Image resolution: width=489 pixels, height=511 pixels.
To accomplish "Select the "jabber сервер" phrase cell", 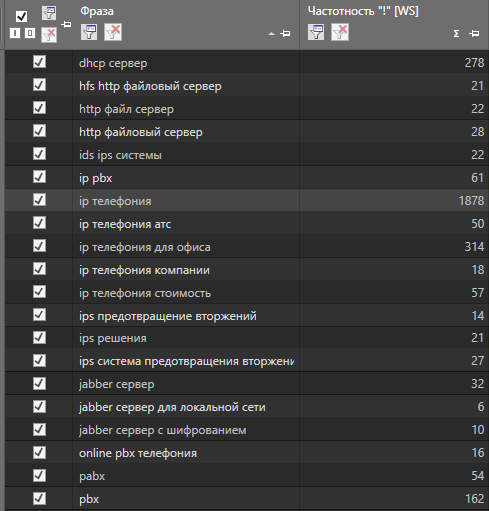I will pos(186,384).
